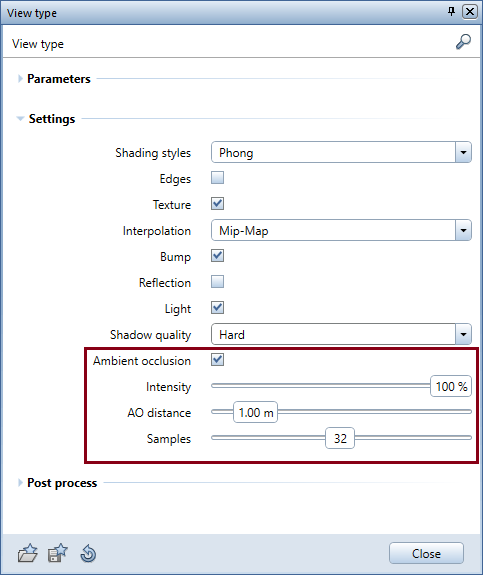This screenshot has height=575, width=483.
Task: Click the reset settings arrow icon
Action: 88,554
